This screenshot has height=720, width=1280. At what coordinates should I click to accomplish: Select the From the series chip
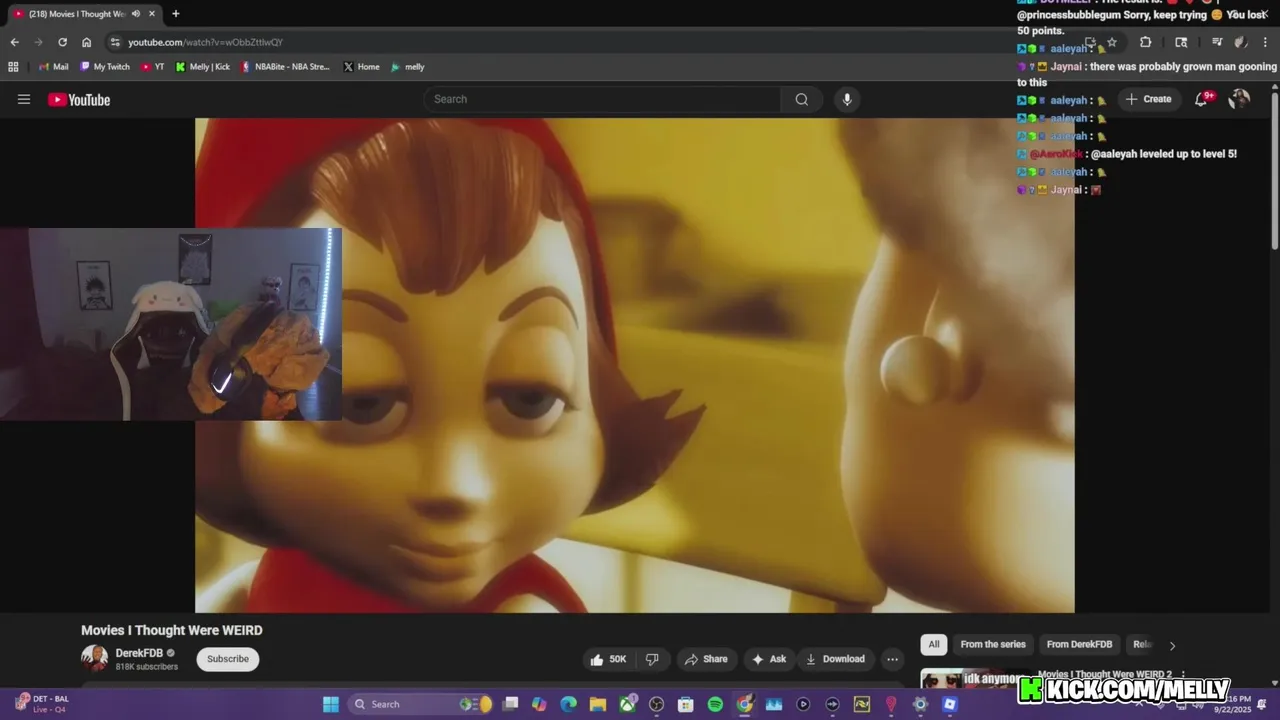click(x=993, y=645)
